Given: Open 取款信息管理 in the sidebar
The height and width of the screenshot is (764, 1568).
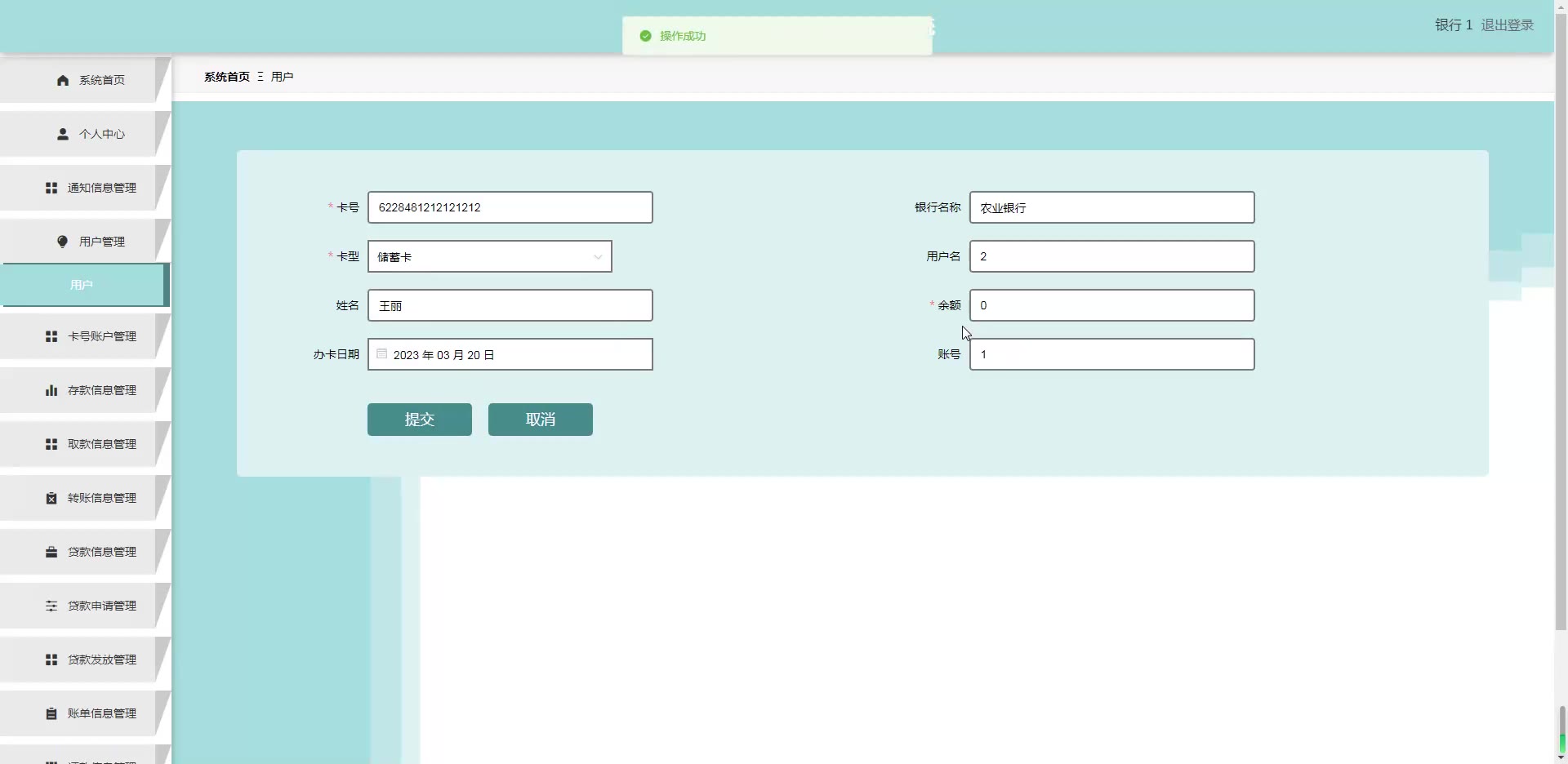Looking at the screenshot, I should click(x=85, y=444).
